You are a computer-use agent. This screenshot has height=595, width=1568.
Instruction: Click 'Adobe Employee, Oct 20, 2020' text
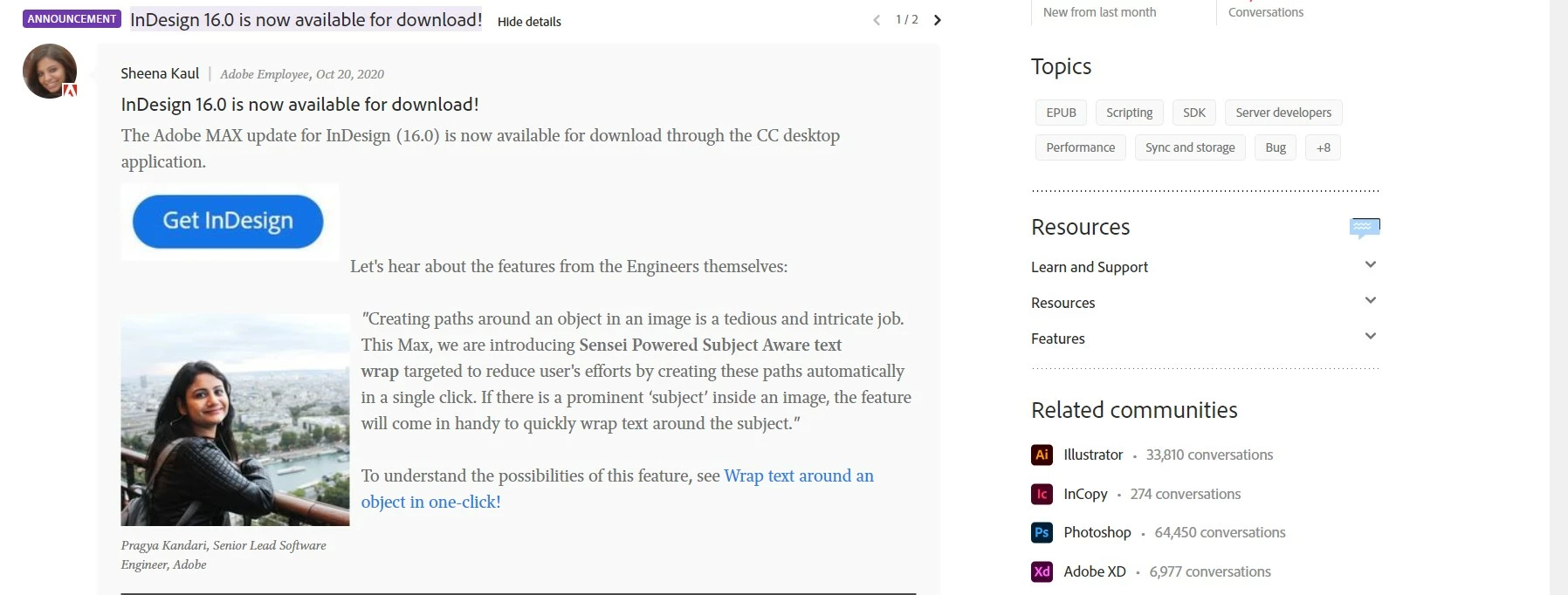[x=302, y=74]
